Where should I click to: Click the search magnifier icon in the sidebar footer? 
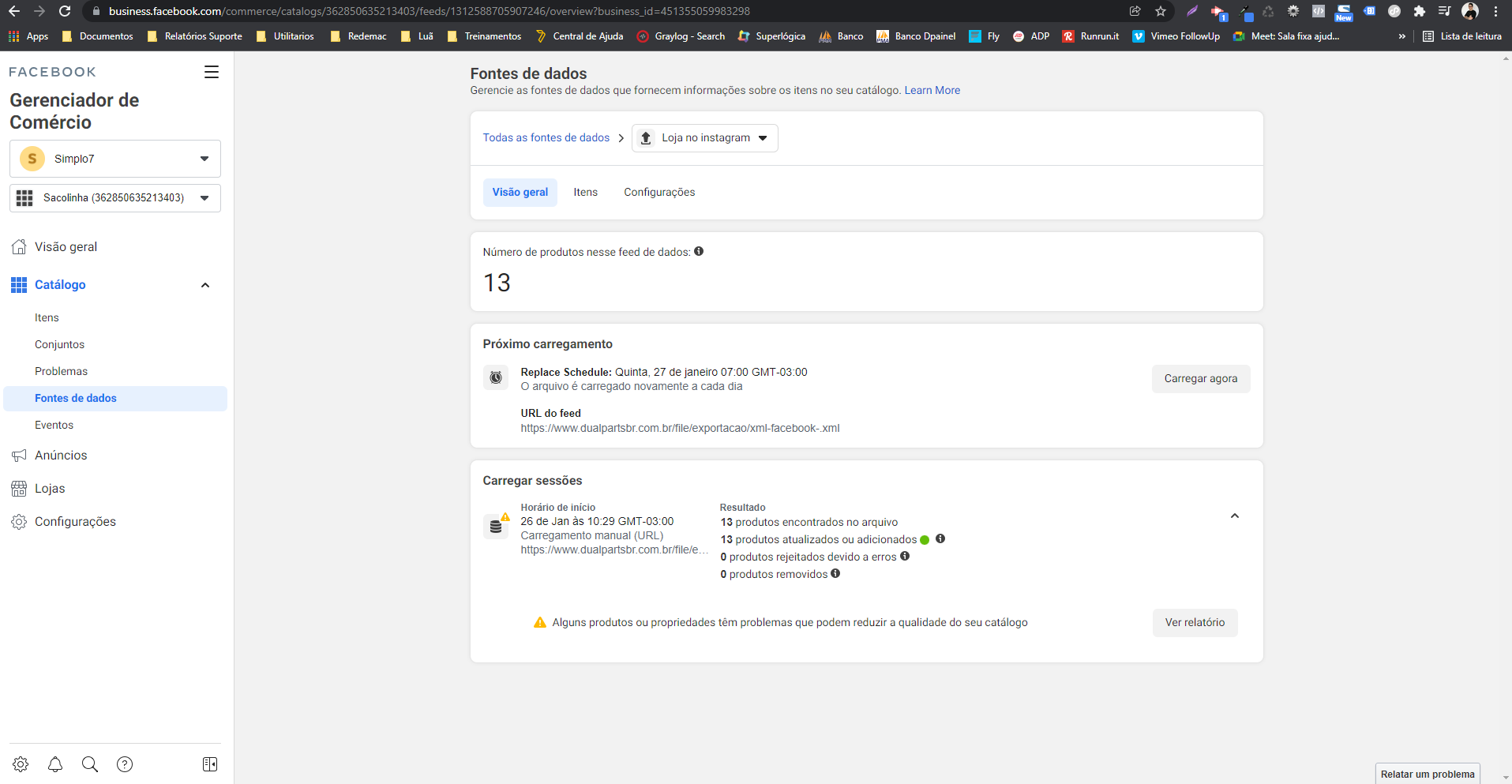[x=90, y=764]
